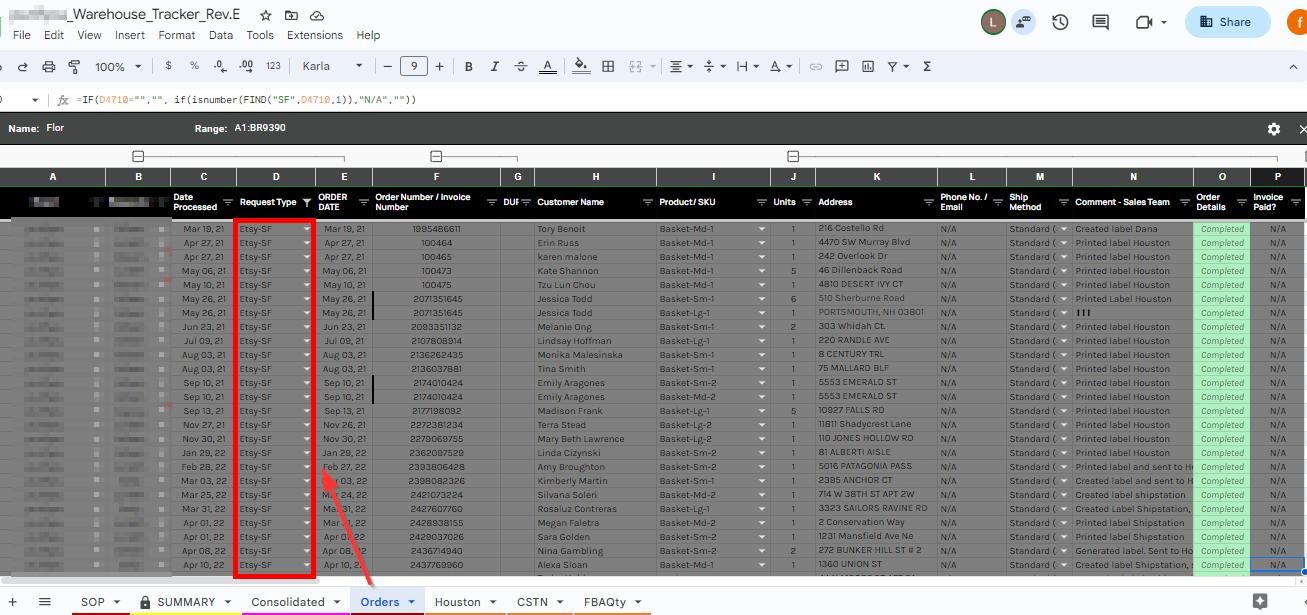The image size is (1307, 615).
Task: Open the Data menu
Action: coord(221,35)
